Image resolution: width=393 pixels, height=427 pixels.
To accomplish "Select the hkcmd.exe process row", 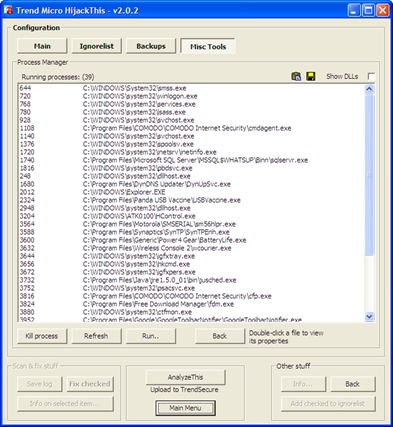I will coord(192,264).
